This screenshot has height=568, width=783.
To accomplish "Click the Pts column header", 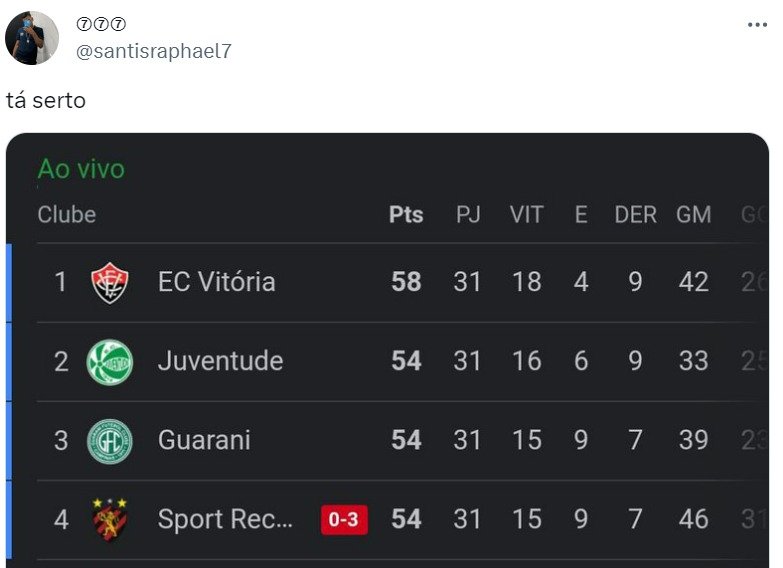I will click(406, 215).
